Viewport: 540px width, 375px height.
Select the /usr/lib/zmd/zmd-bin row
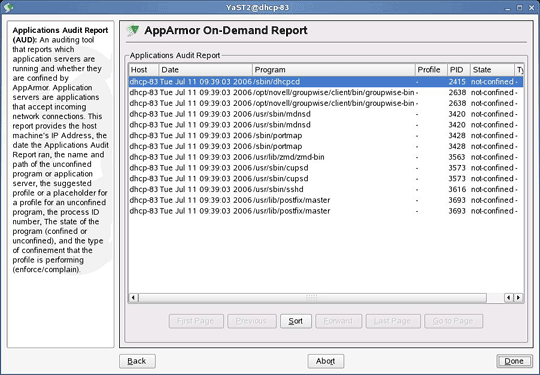326,157
